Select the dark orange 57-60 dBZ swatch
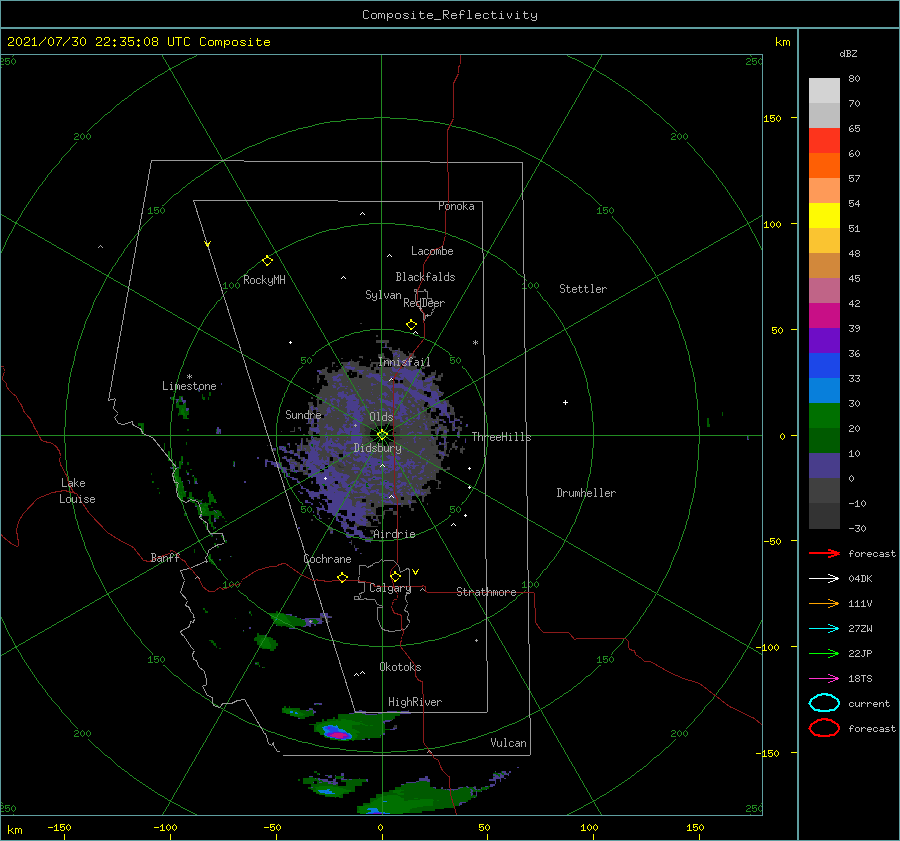900x841 pixels. point(824,166)
